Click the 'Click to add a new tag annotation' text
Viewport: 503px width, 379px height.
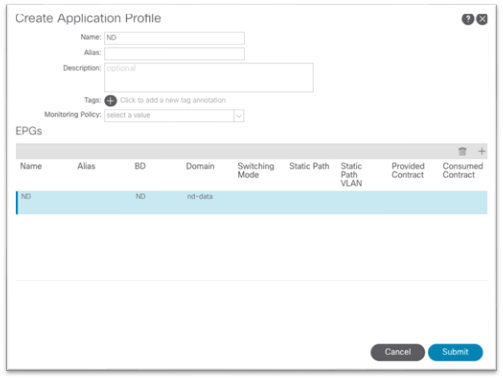(173, 100)
